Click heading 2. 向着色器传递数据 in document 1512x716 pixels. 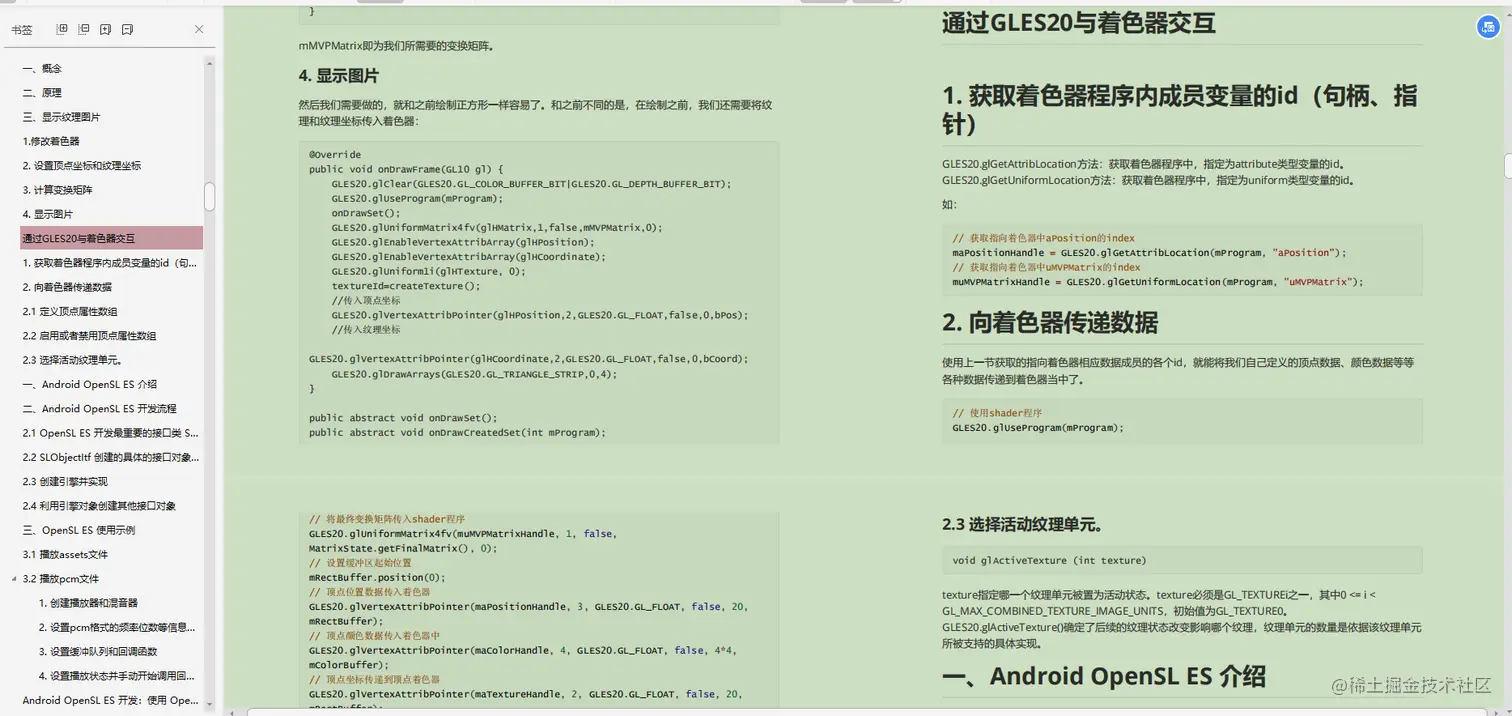tap(1050, 322)
